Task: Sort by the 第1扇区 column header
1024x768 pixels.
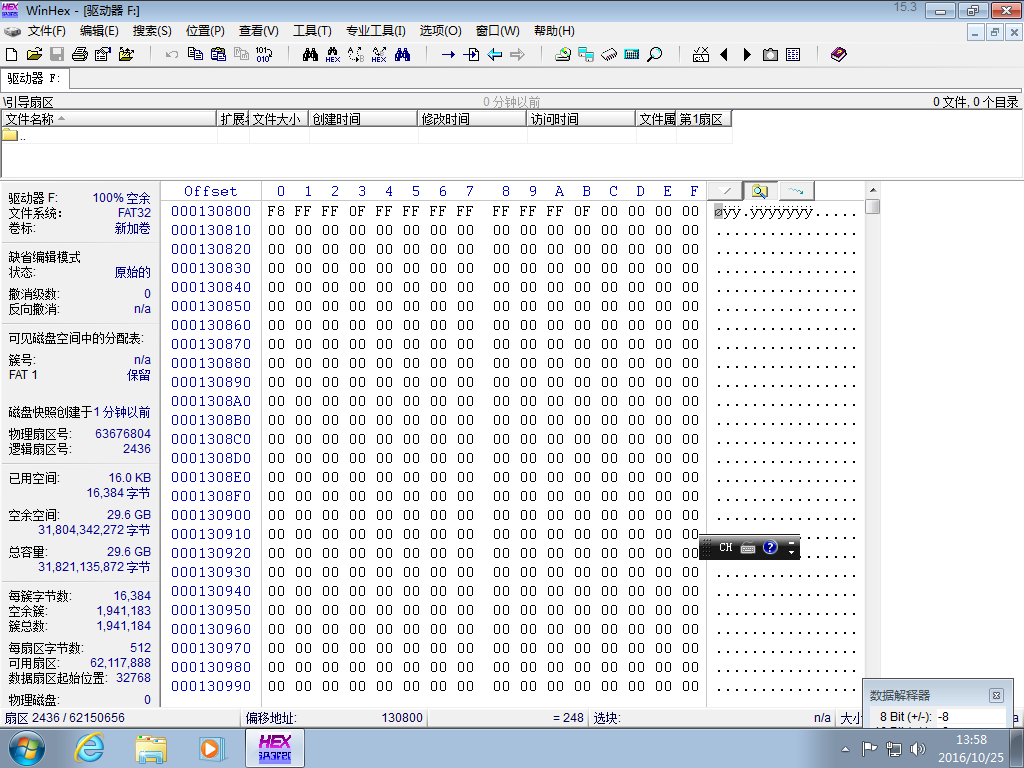Action: click(703, 119)
